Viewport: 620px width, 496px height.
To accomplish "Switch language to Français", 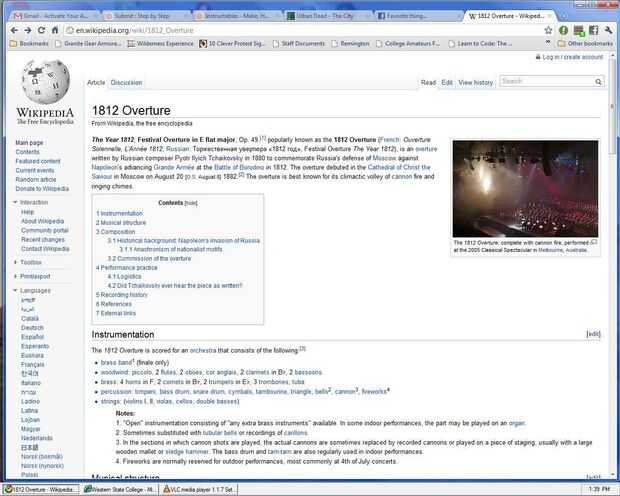I will [x=32, y=364].
